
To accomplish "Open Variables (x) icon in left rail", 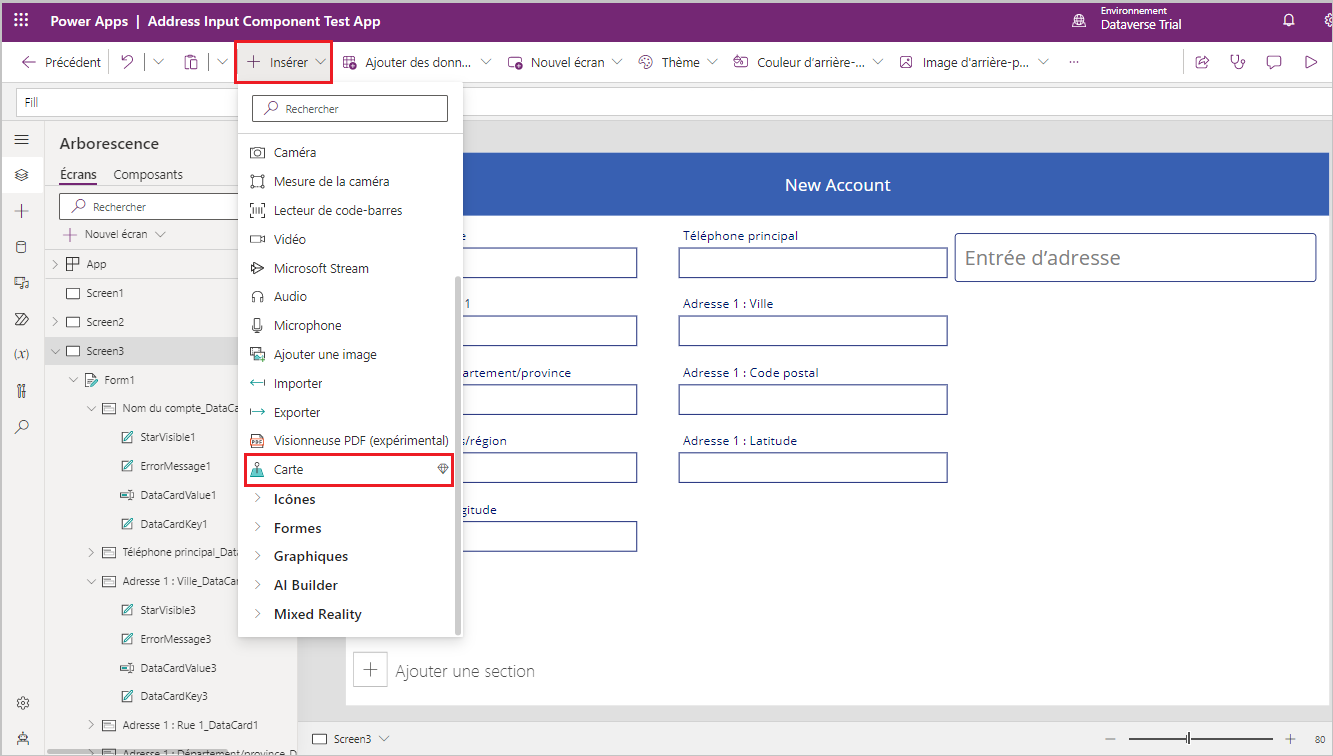I will tap(21, 354).
